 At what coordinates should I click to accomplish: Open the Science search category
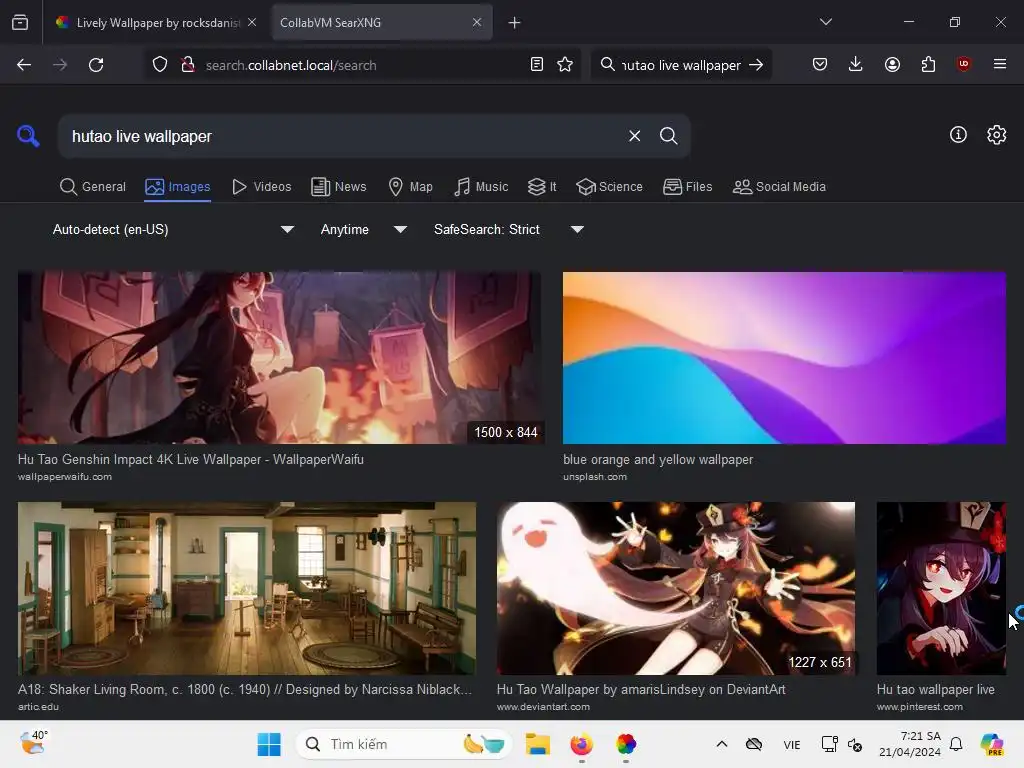tap(609, 187)
